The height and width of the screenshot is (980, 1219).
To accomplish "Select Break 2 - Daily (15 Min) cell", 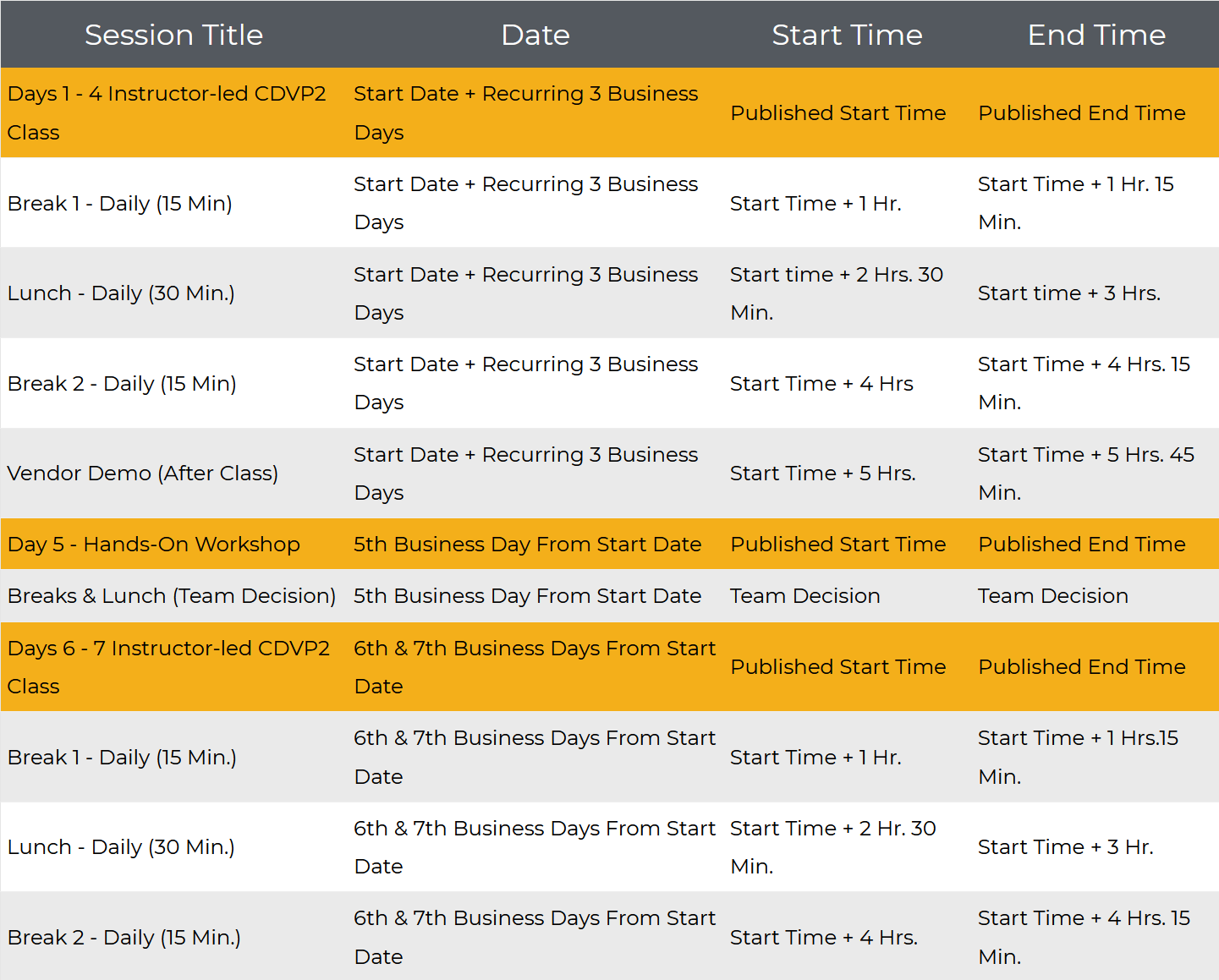I will (x=122, y=384).
